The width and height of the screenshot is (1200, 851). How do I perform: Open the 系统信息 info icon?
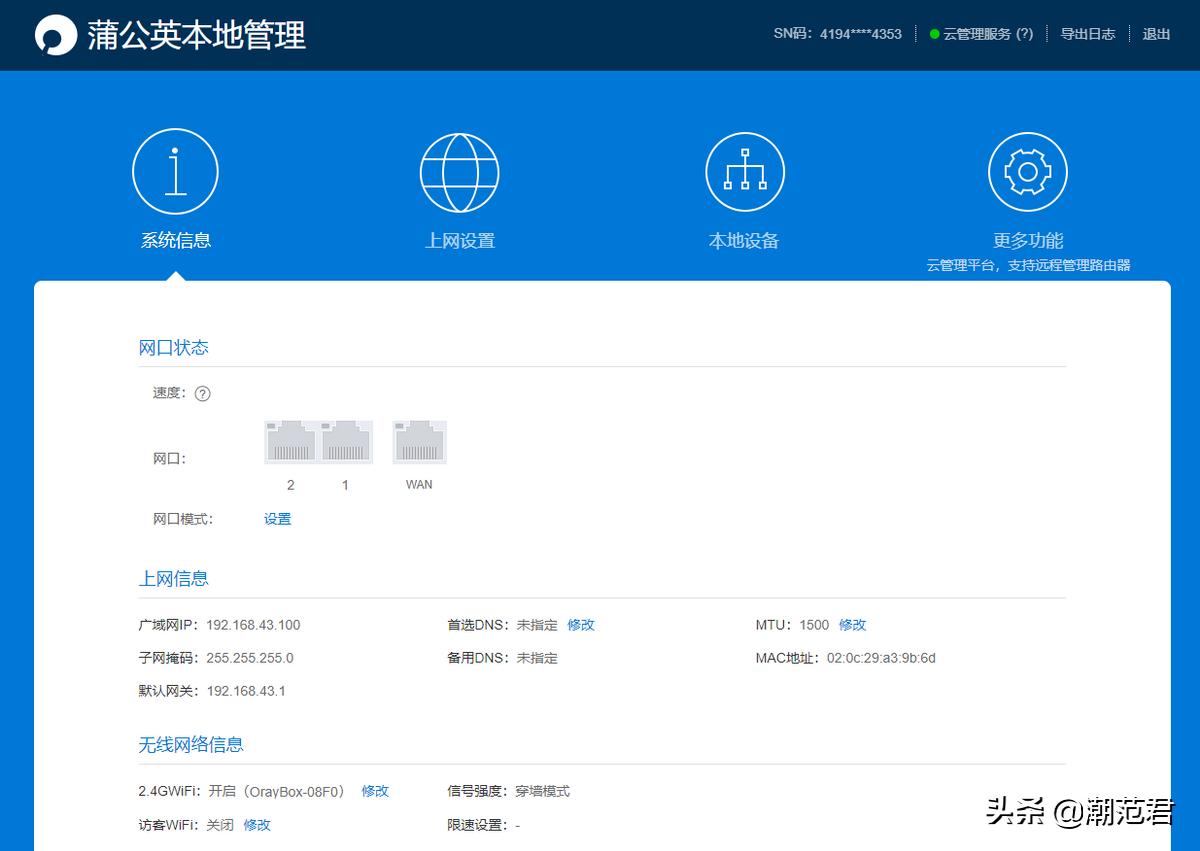click(x=175, y=170)
